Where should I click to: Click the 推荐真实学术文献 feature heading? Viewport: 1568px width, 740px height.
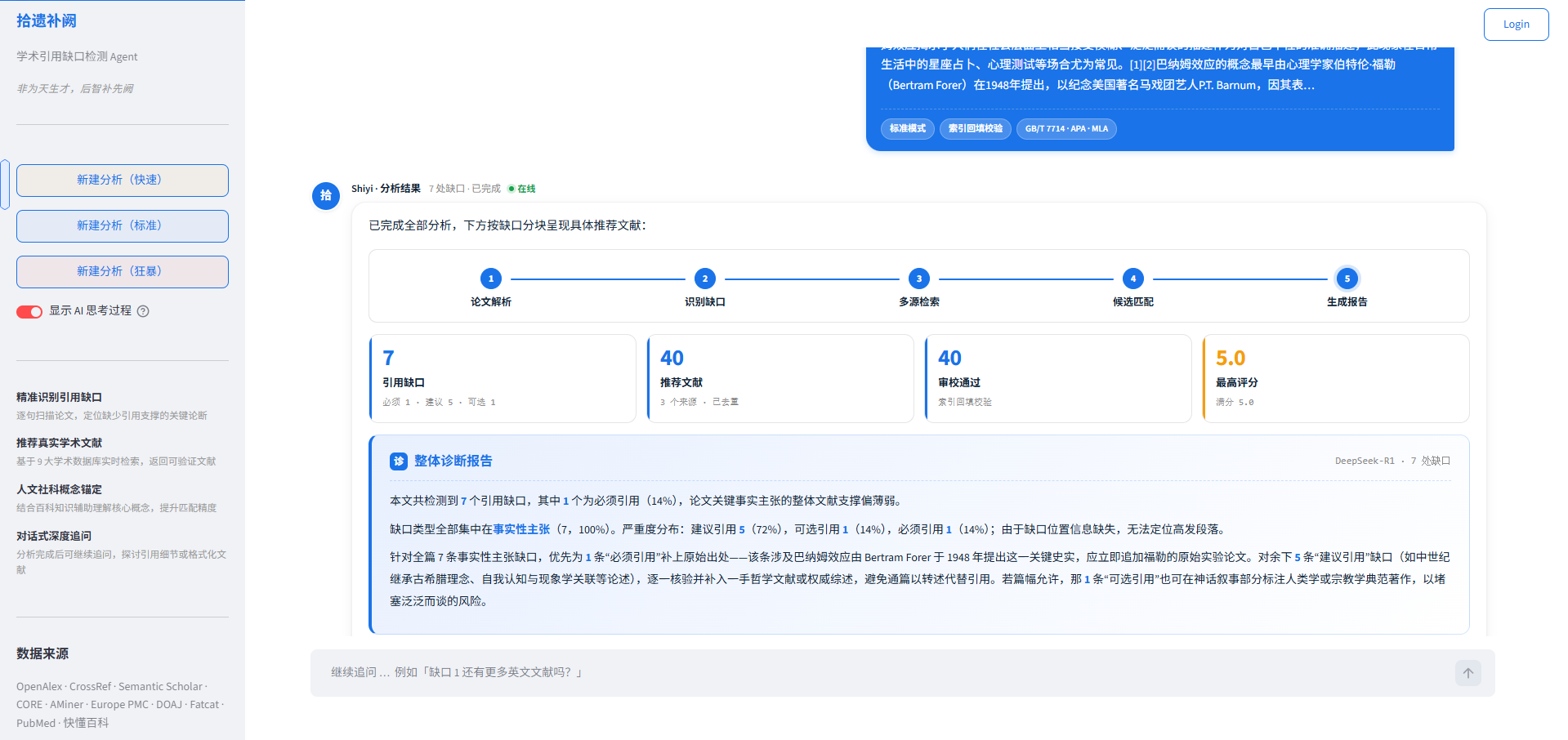[x=59, y=444]
